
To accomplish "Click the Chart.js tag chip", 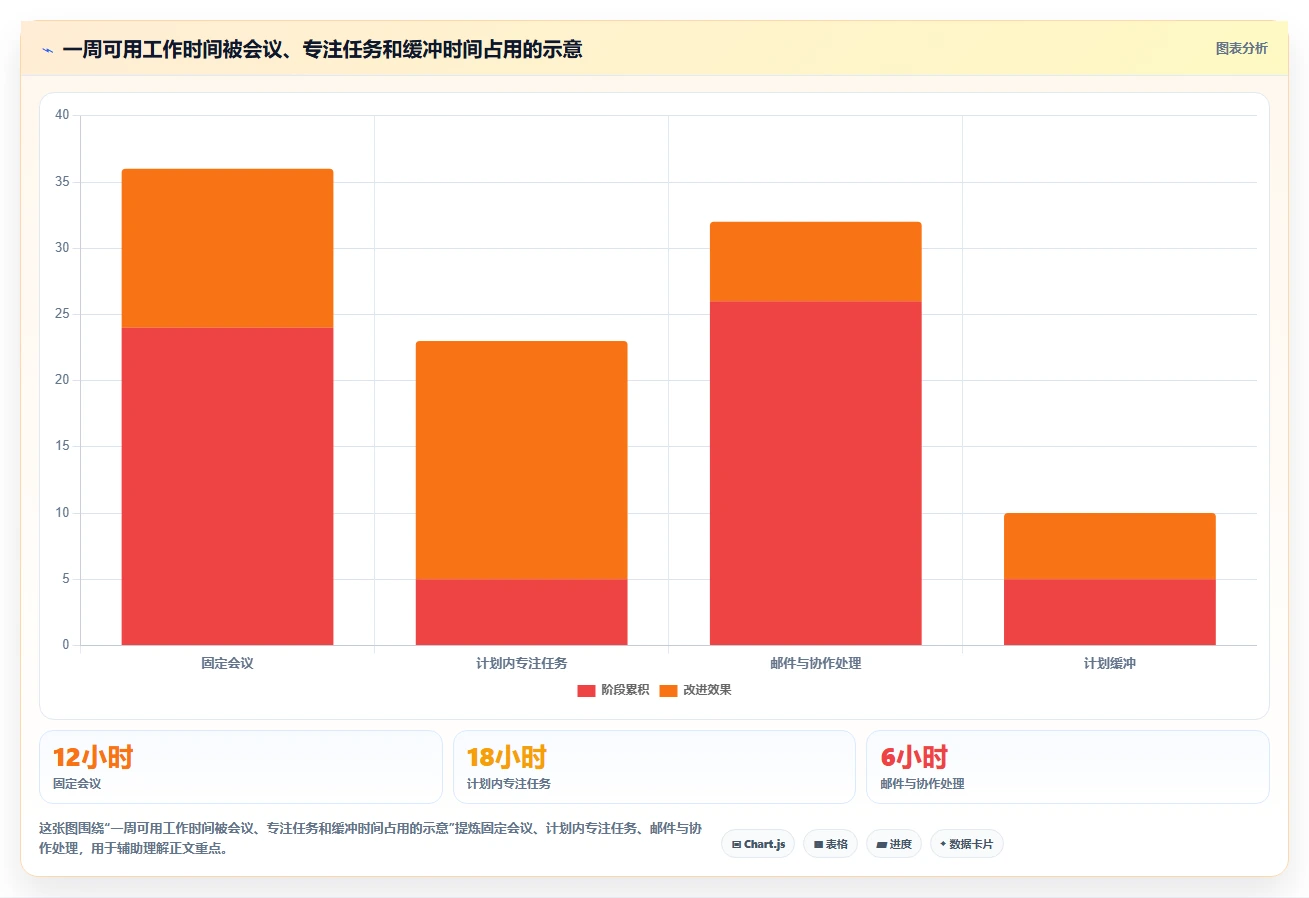I will click(x=758, y=844).
